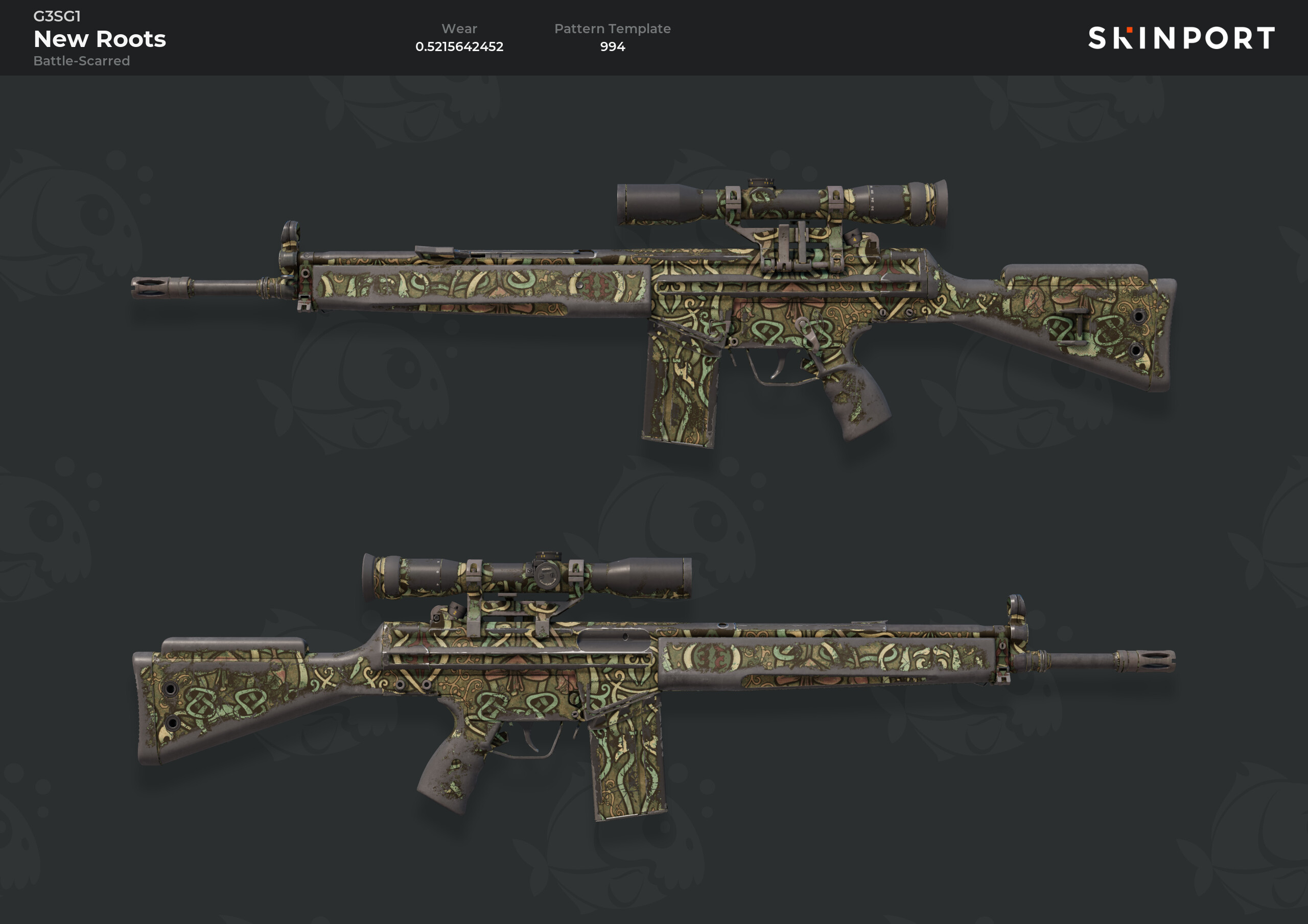Click the New Roots skin title

coord(100,39)
